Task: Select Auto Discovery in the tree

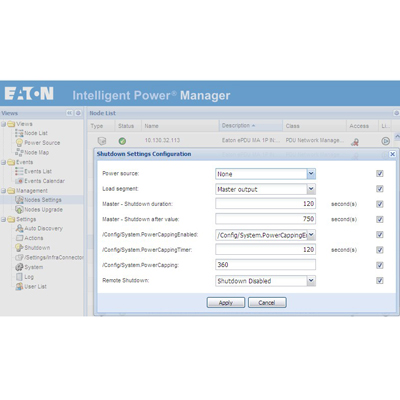Action: pyautogui.click(x=44, y=229)
